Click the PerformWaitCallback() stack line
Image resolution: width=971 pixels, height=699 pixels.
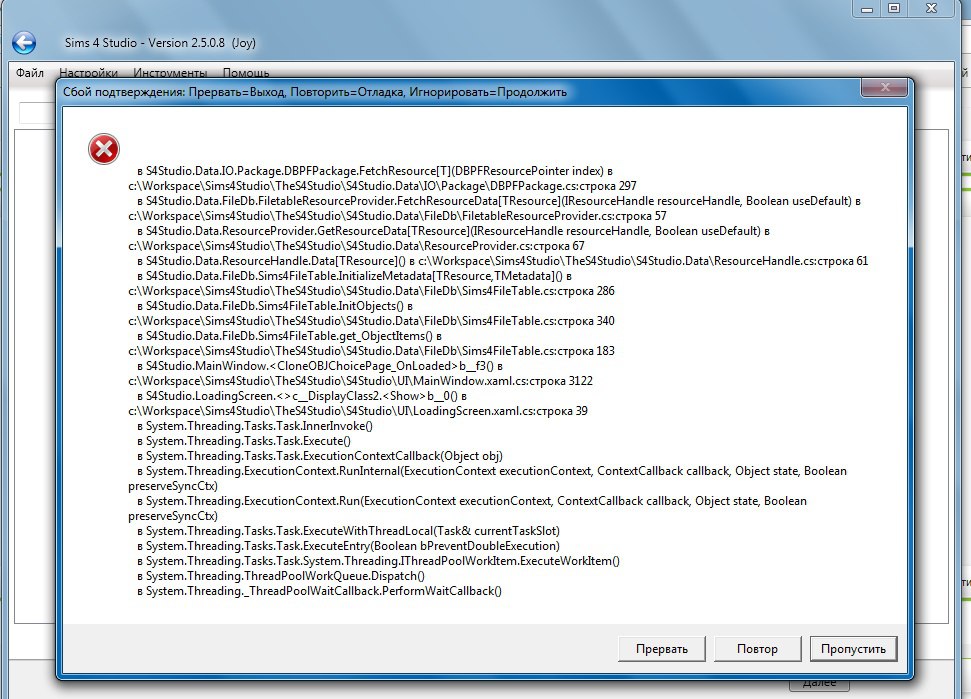pyautogui.click(x=319, y=591)
